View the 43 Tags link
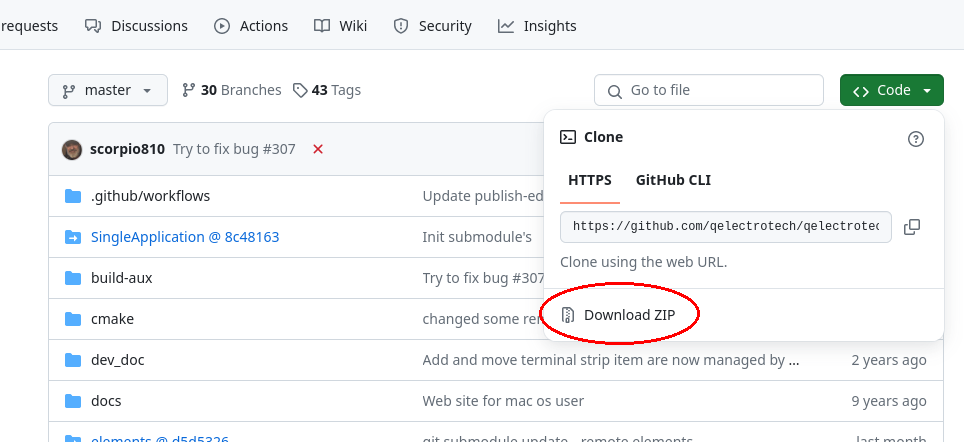This screenshot has height=442, width=964. pyautogui.click(x=327, y=90)
